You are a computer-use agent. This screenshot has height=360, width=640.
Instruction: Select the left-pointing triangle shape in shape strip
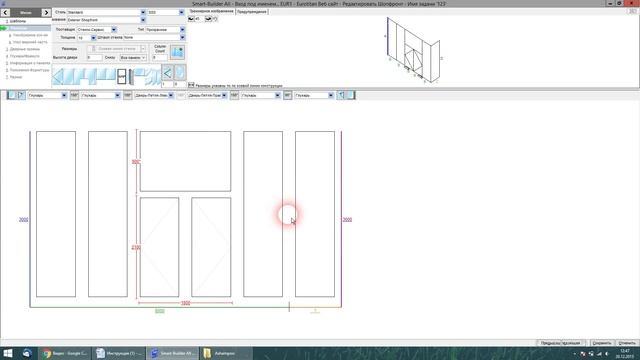pos(58,77)
